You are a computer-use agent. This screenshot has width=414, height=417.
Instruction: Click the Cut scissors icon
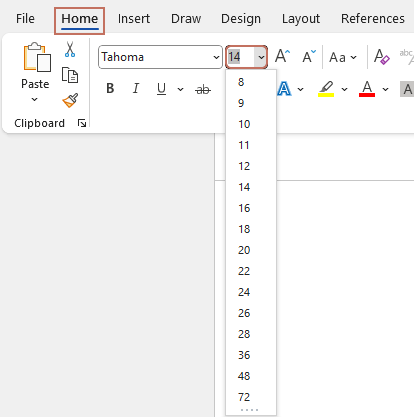coord(70,49)
